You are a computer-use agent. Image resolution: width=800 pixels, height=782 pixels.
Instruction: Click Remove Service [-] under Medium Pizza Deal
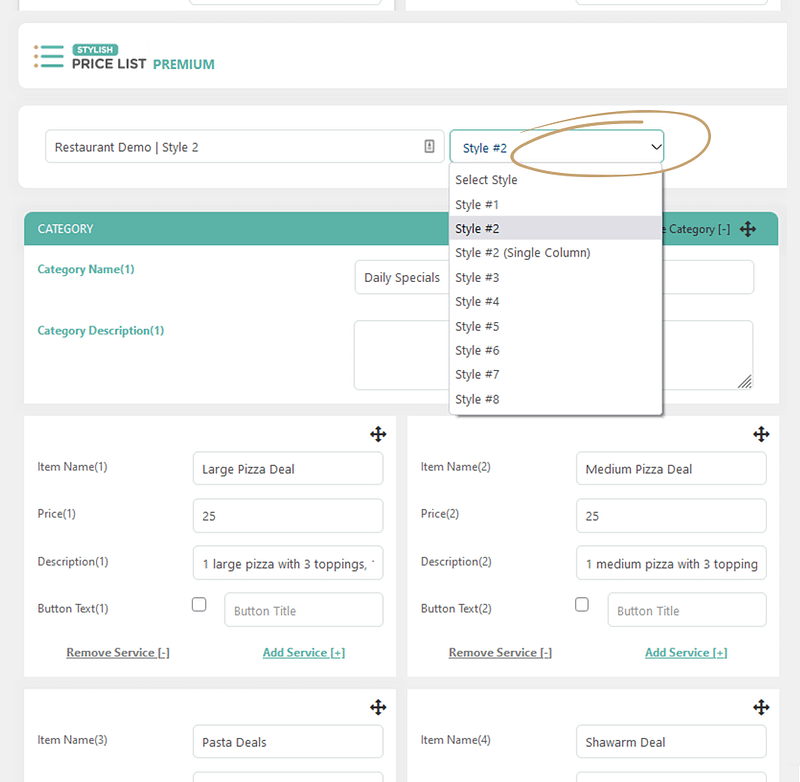500,652
